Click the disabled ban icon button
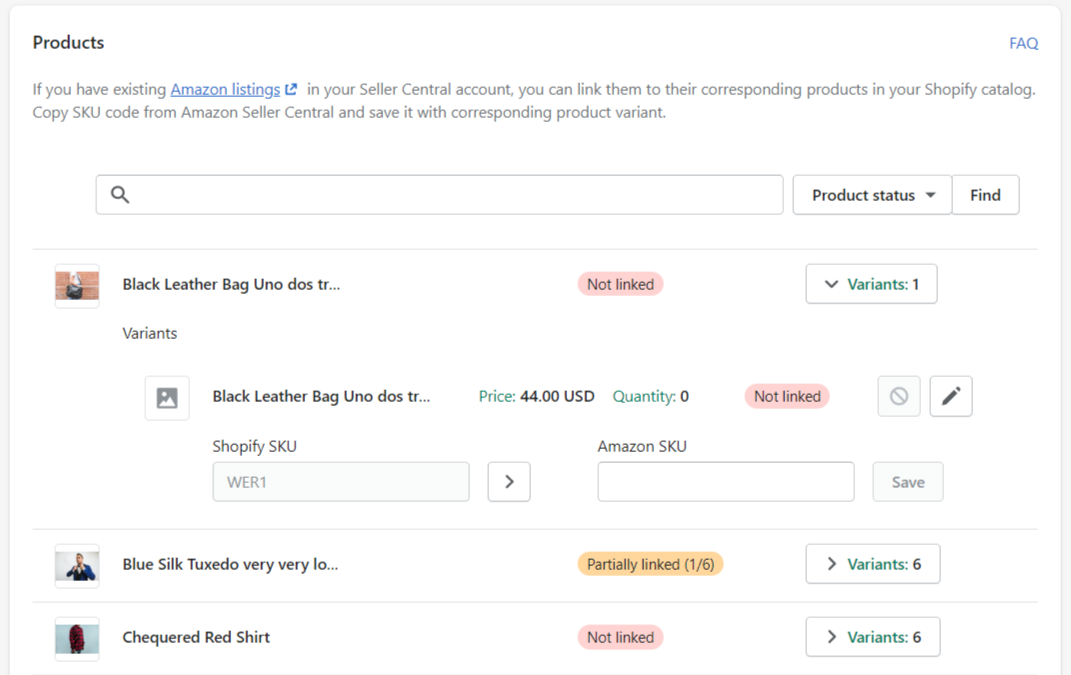Image resolution: width=1071 pixels, height=675 pixels. 899,396
